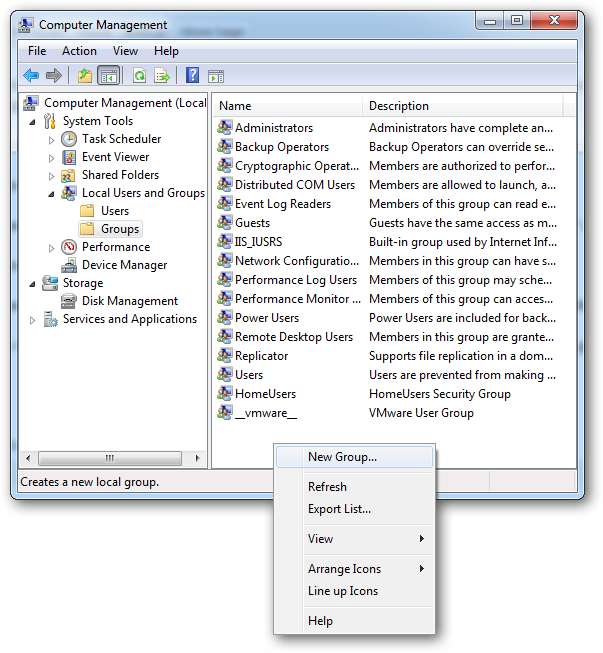Click tree pane horizontal scrollbar left arrow
603x653 pixels.
(x=28, y=459)
